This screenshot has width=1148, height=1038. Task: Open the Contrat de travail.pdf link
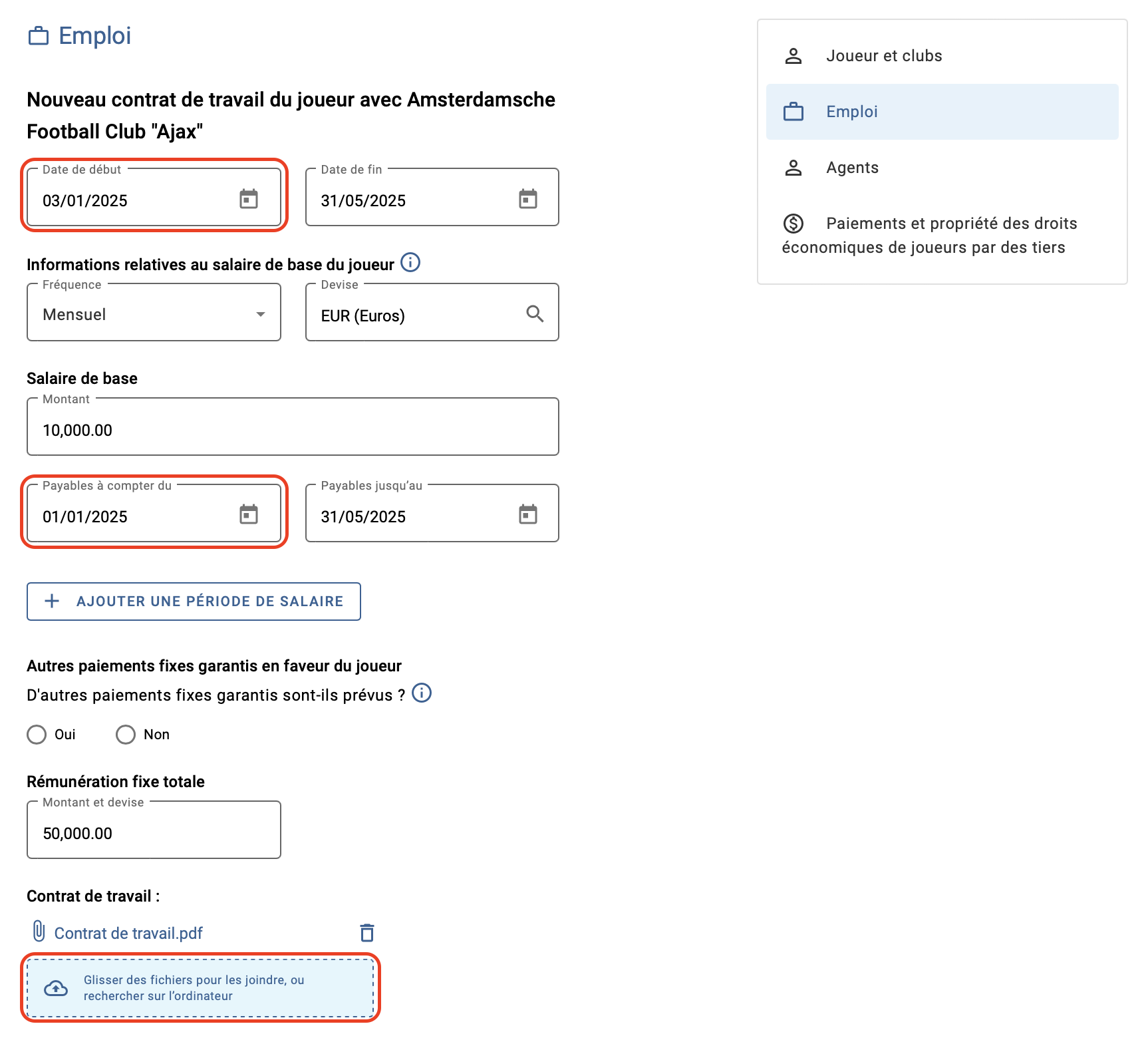pyautogui.click(x=128, y=934)
